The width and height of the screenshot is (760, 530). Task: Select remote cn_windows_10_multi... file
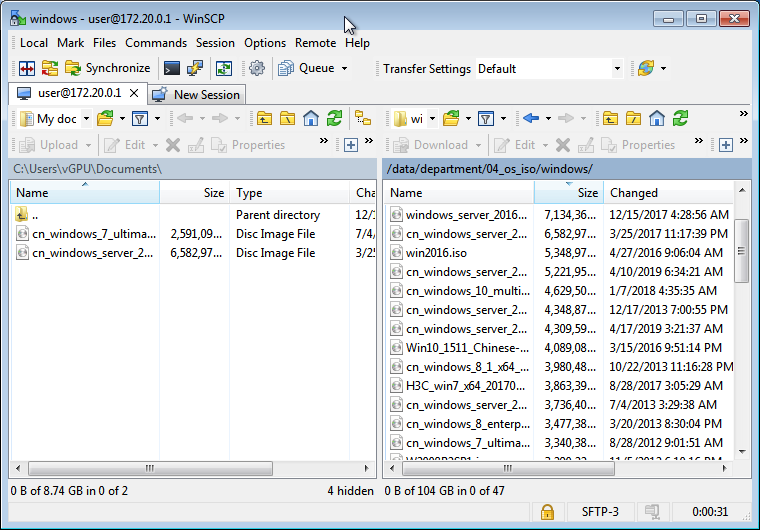click(x=560, y=291)
